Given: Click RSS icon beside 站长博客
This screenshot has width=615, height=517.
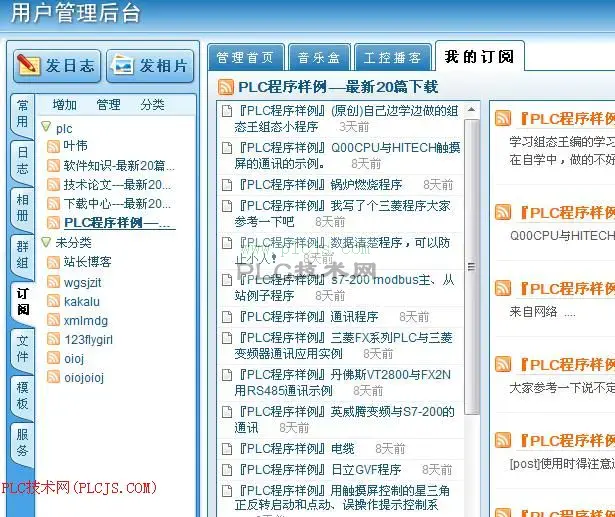Looking at the screenshot, I should (53, 262).
